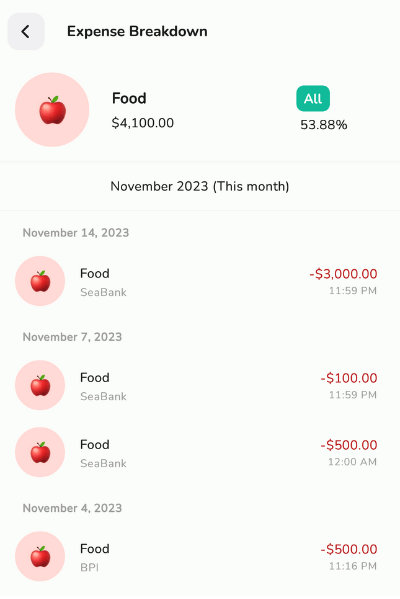This screenshot has height=599, width=400.
Task: Tap apple icon of the 12:00 AM transaction
Action: (x=40, y=452)
